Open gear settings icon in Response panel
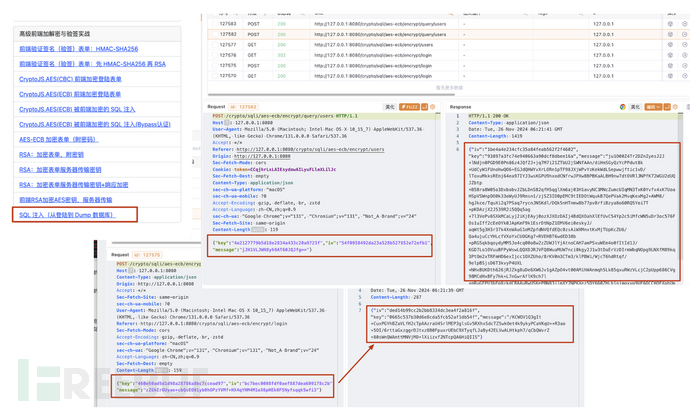 675,107
